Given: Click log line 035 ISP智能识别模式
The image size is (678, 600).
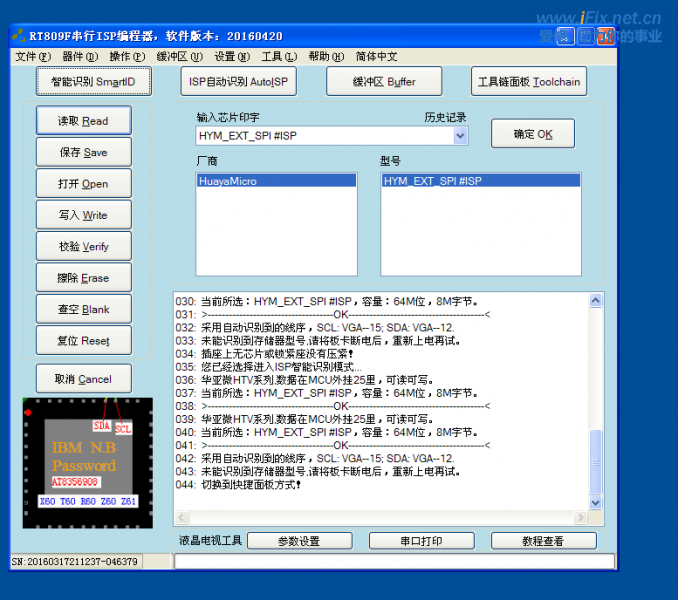Looking at the screenshot, I should point(269,367).
